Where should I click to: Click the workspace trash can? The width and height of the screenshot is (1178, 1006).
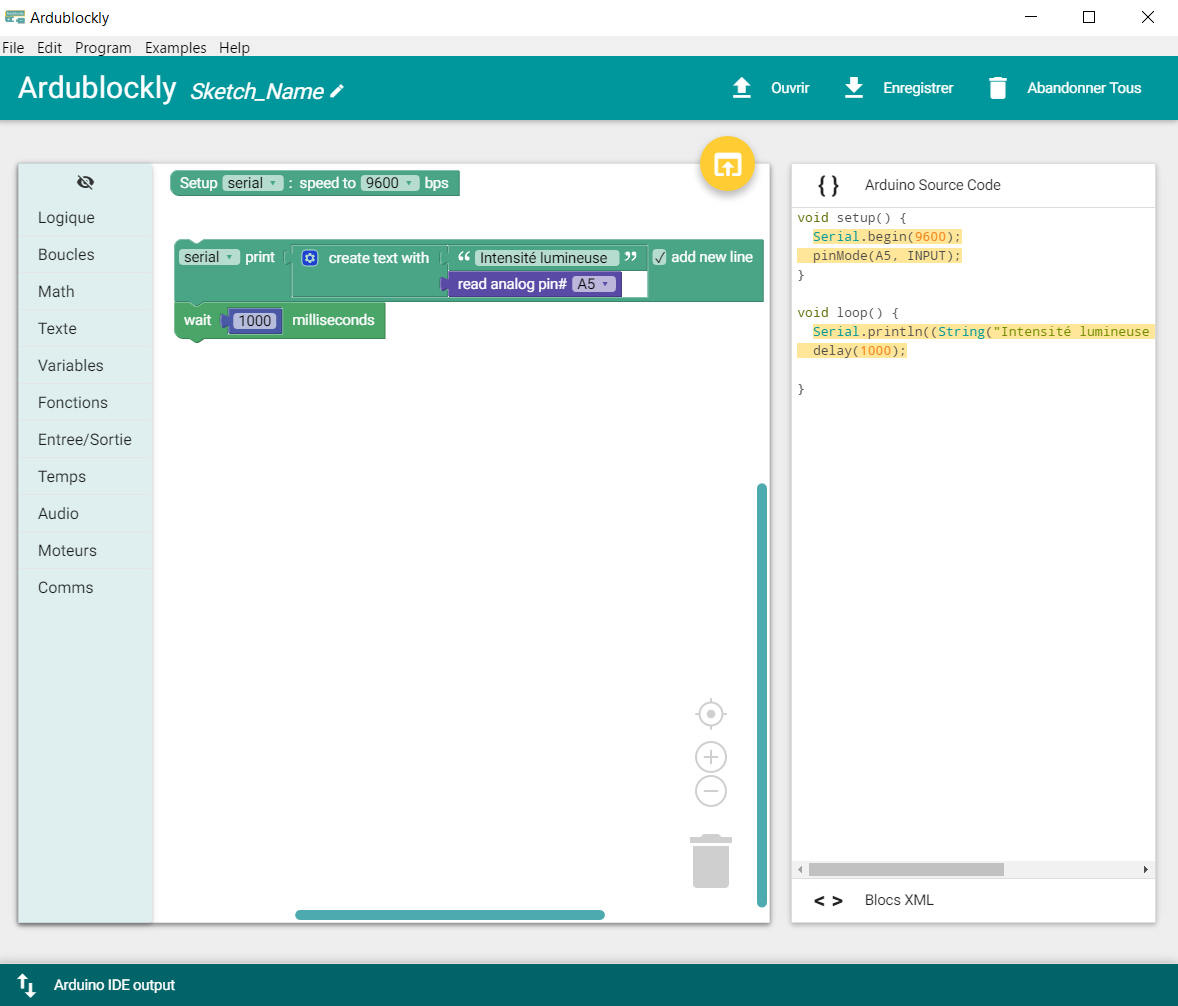click(710, 861)
